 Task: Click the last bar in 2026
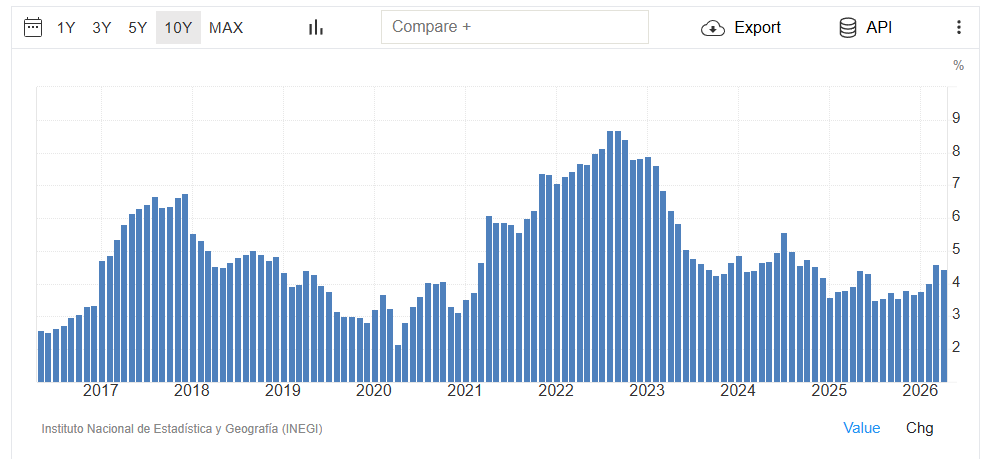click(944, 326)
